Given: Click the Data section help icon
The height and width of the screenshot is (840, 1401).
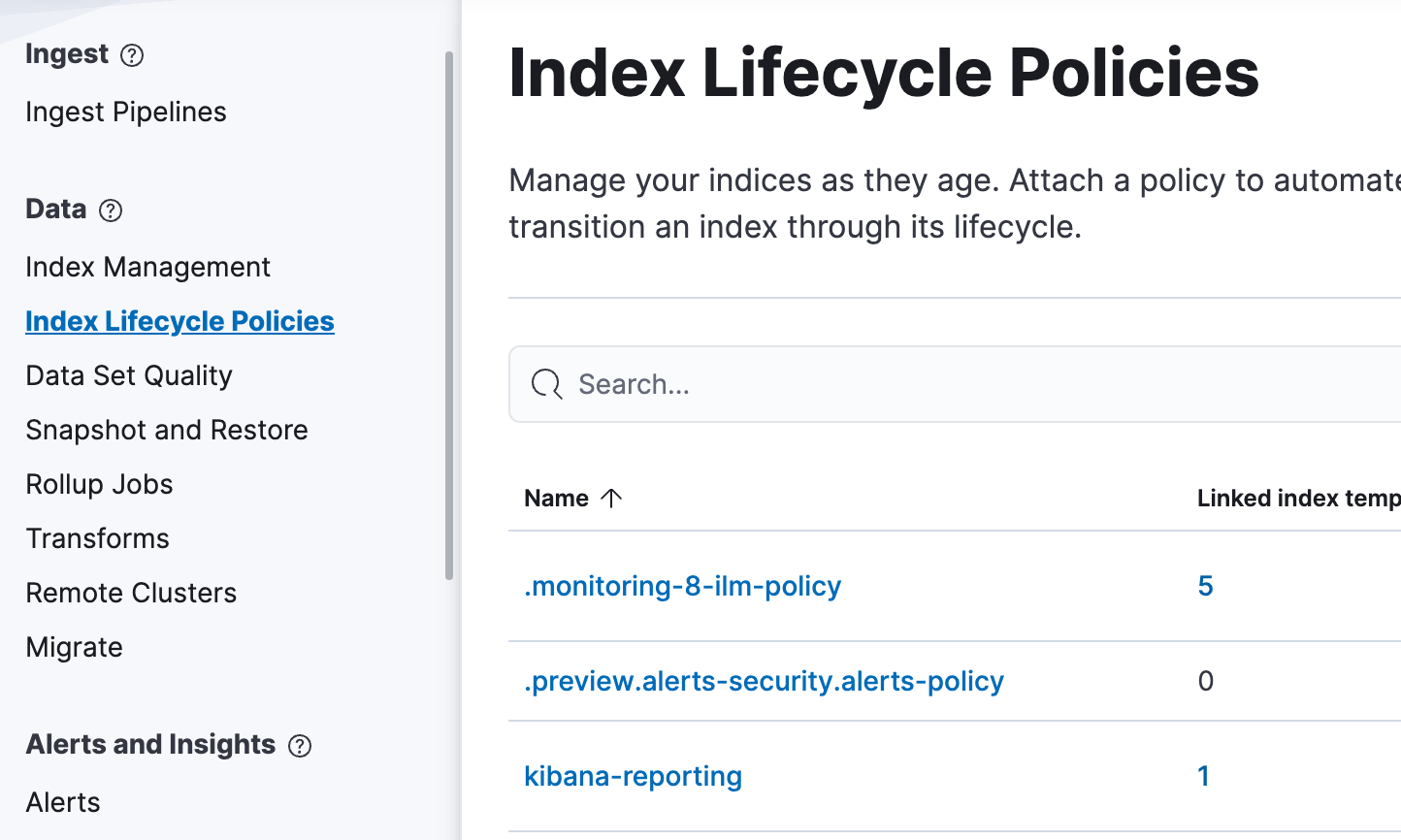Looking at the screenshot, I should point(112,210).
